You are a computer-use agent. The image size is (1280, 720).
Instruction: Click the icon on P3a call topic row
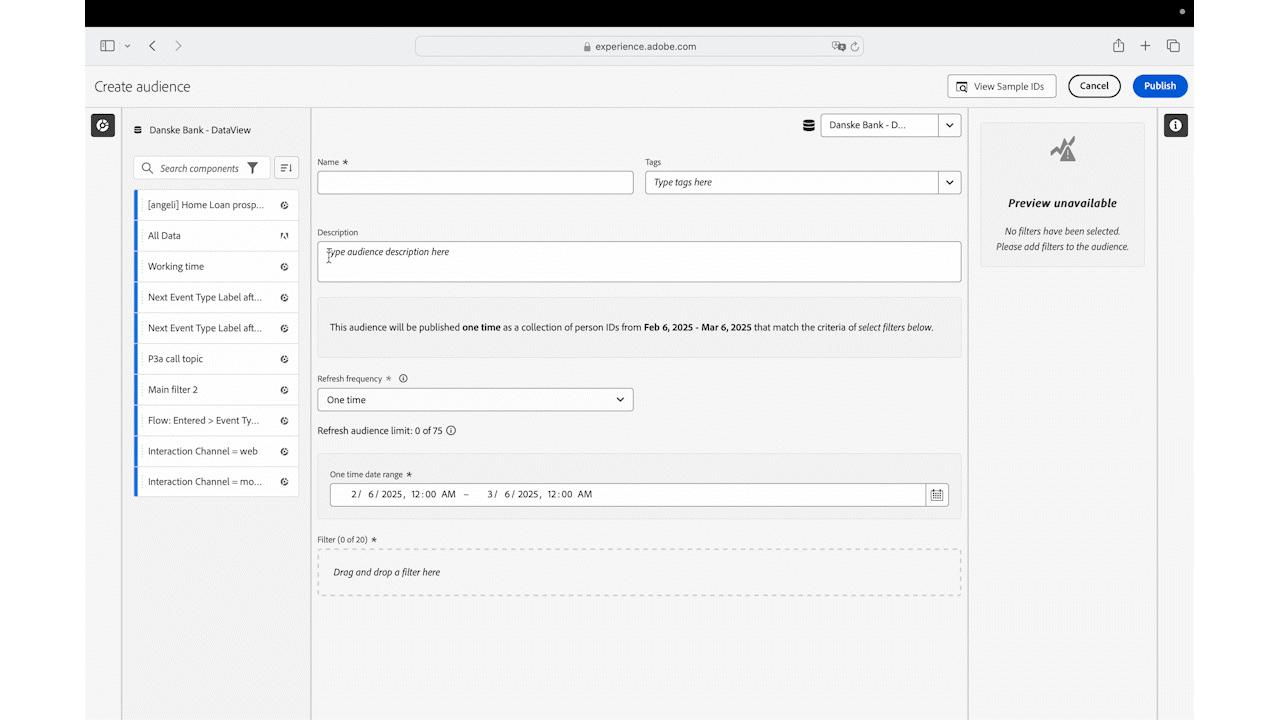pos(284,359)
